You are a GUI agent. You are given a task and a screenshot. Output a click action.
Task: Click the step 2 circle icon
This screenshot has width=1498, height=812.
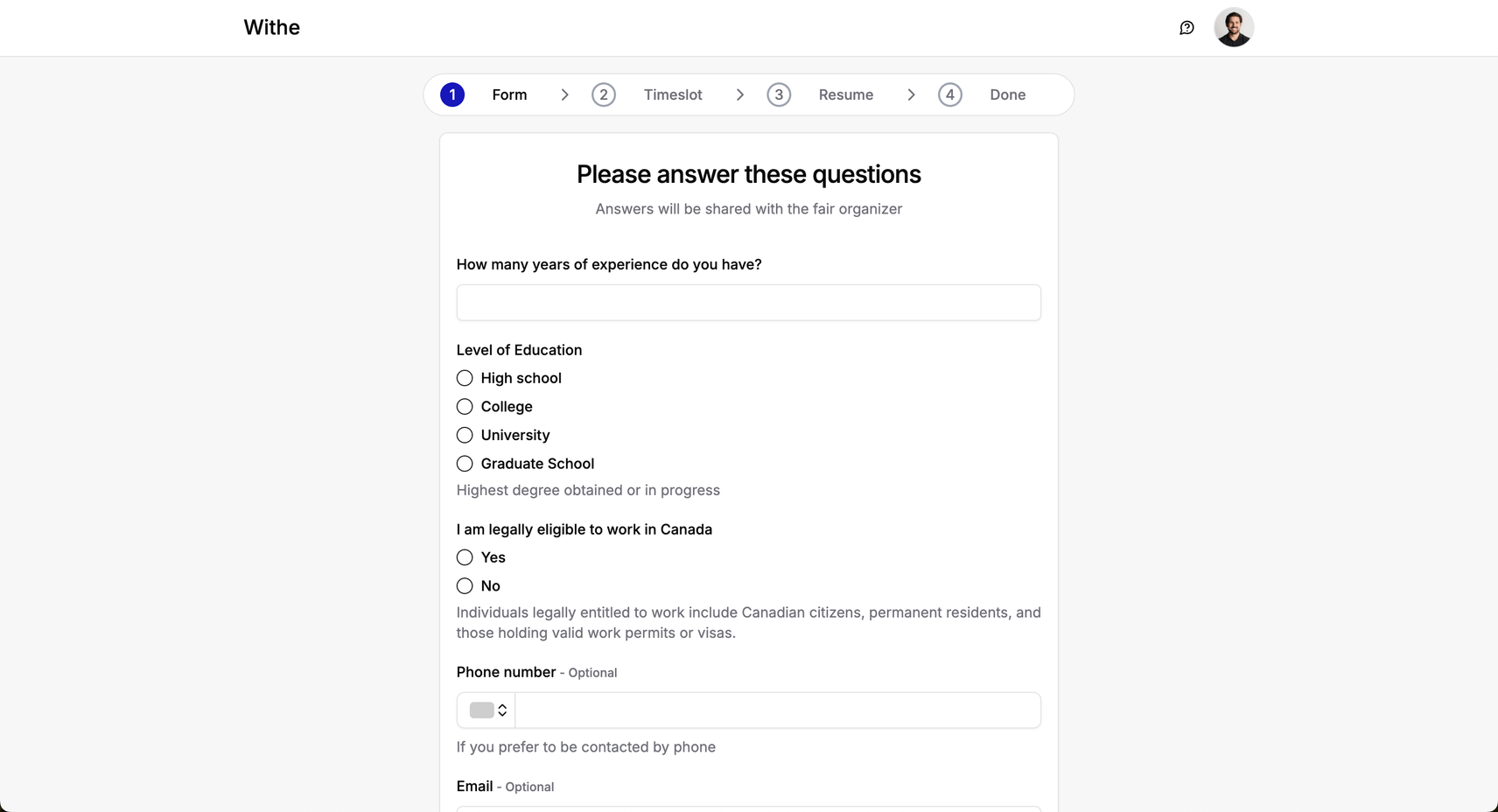pos(604,94)
